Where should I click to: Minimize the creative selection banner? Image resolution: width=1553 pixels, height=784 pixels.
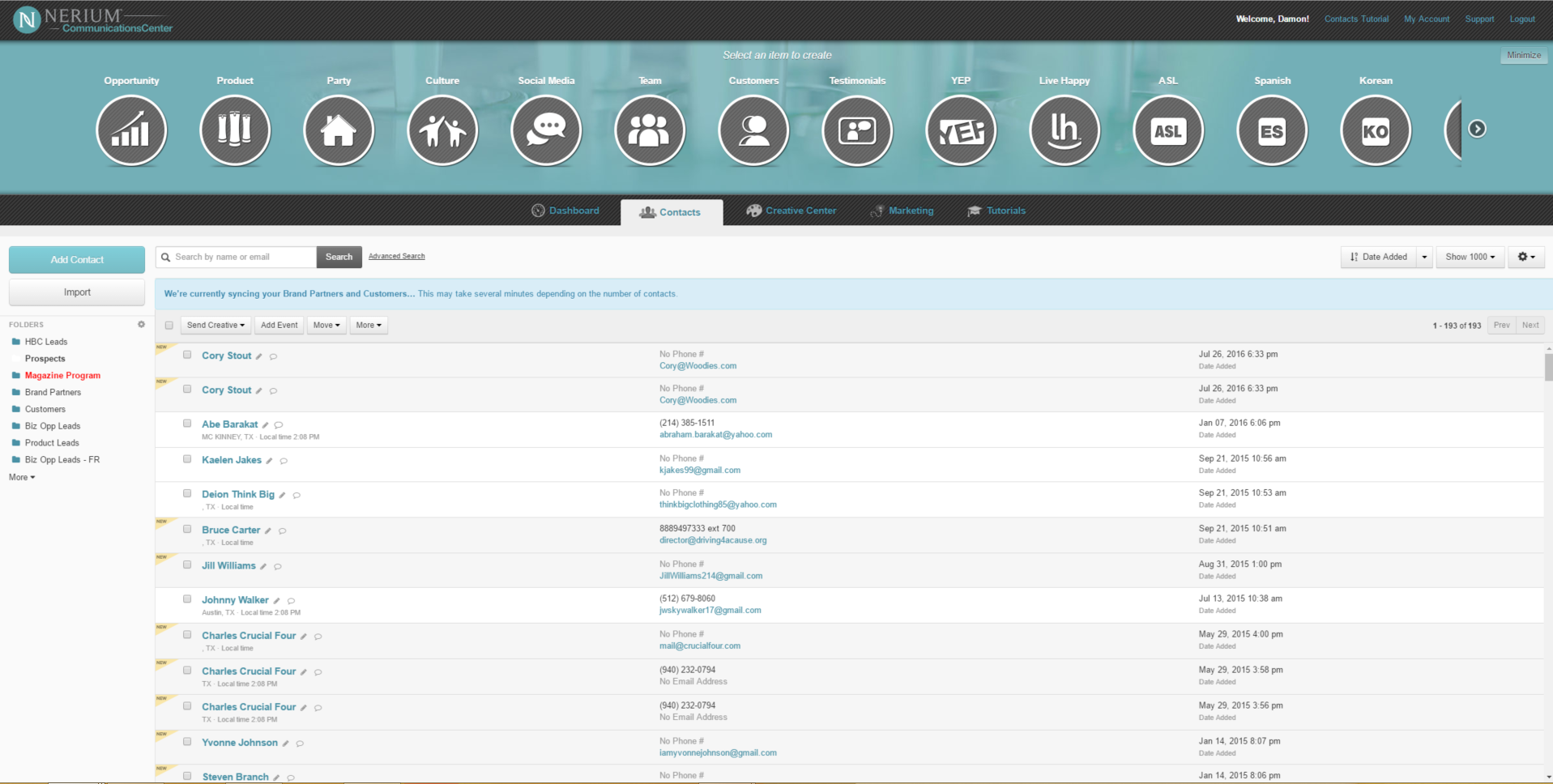[x=1524, y=55]
